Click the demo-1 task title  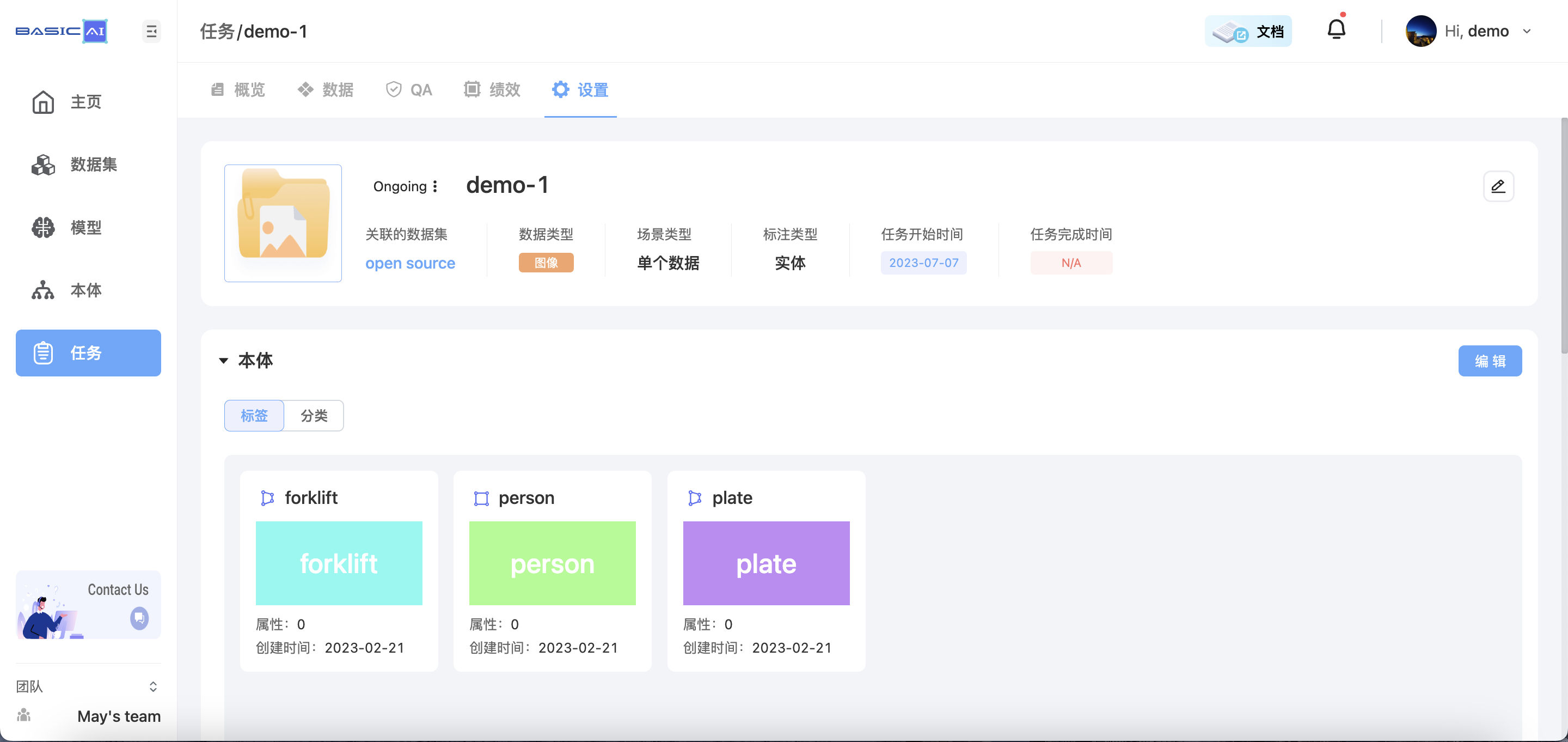507,185
